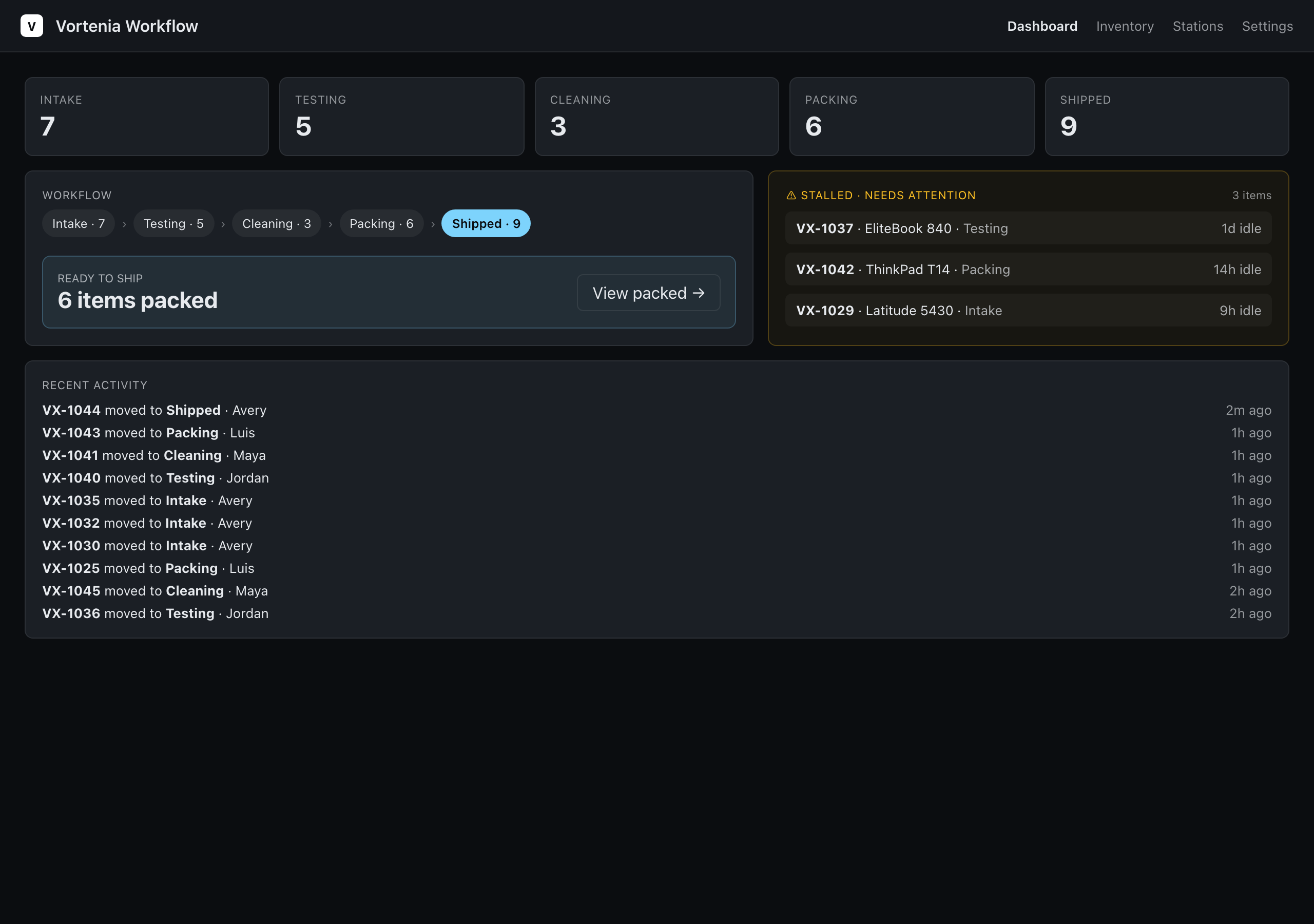The width and height of the screenshot is (1314, 924).
Task: Click the Vortenia V logo icon
Action: [31, 26]
